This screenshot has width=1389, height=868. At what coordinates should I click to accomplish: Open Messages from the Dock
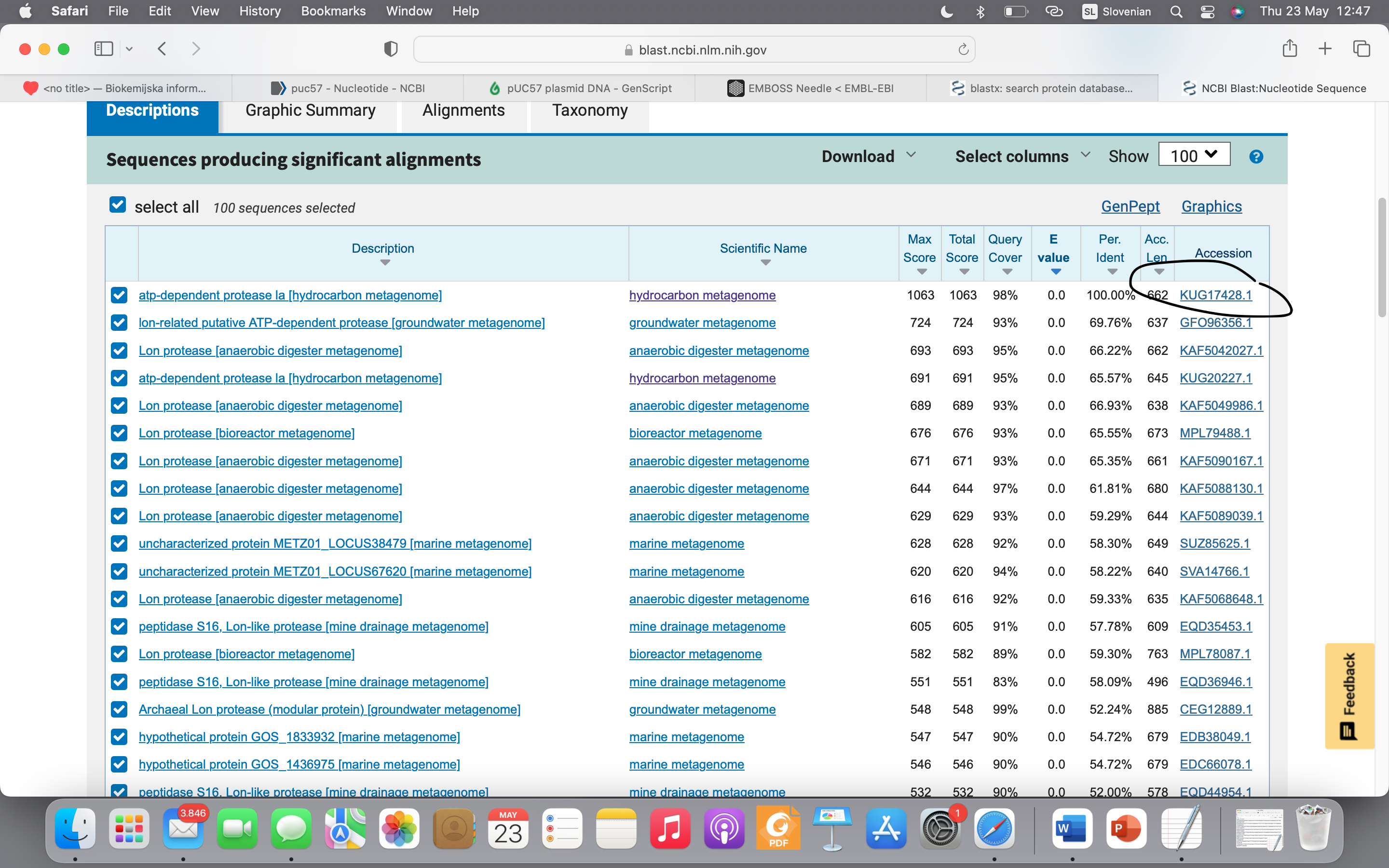pos(291,828)
